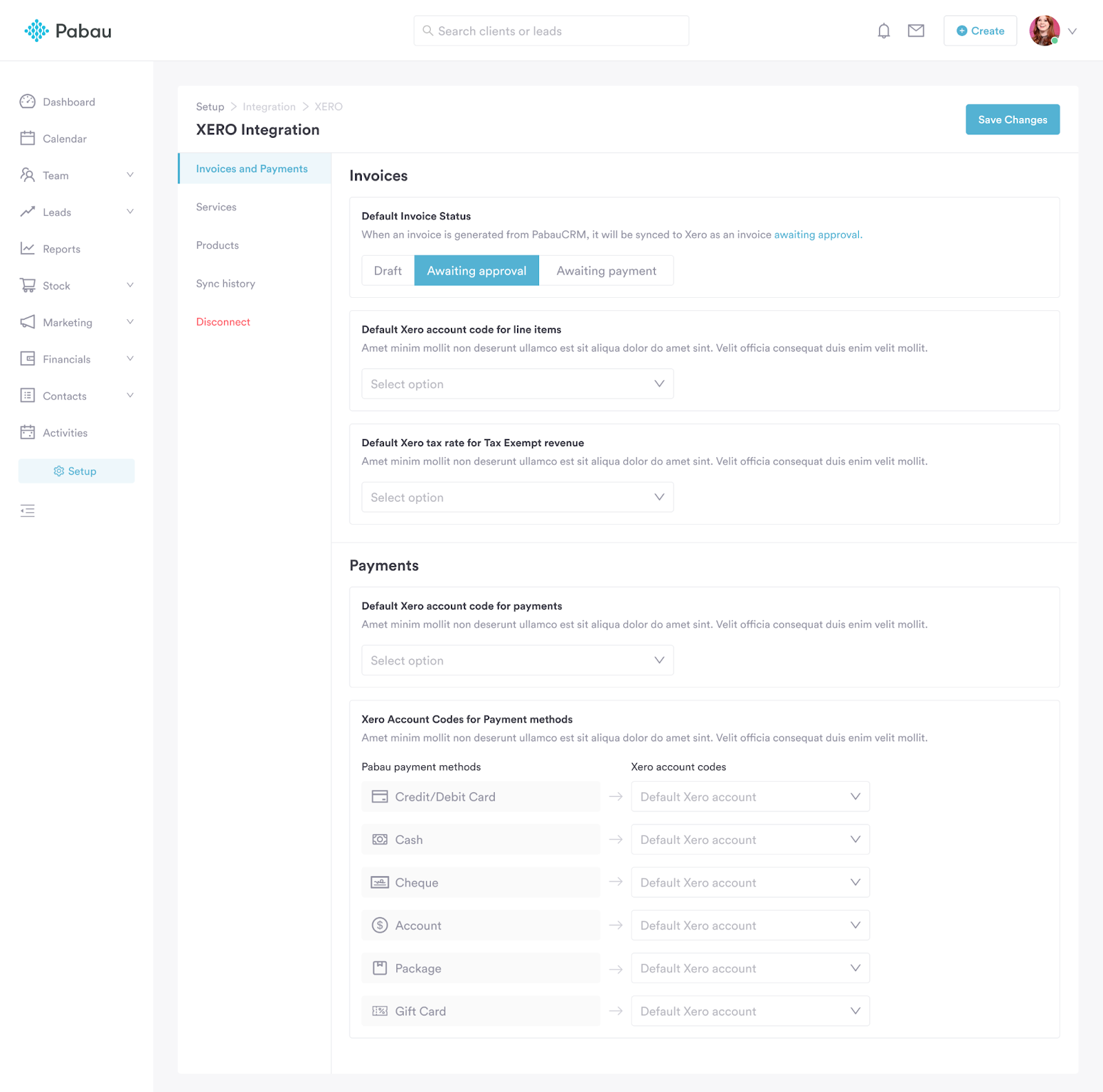Click the Cash banknote icon
The width and height of the screenshot is (1103, 1092).
(380, 839)
